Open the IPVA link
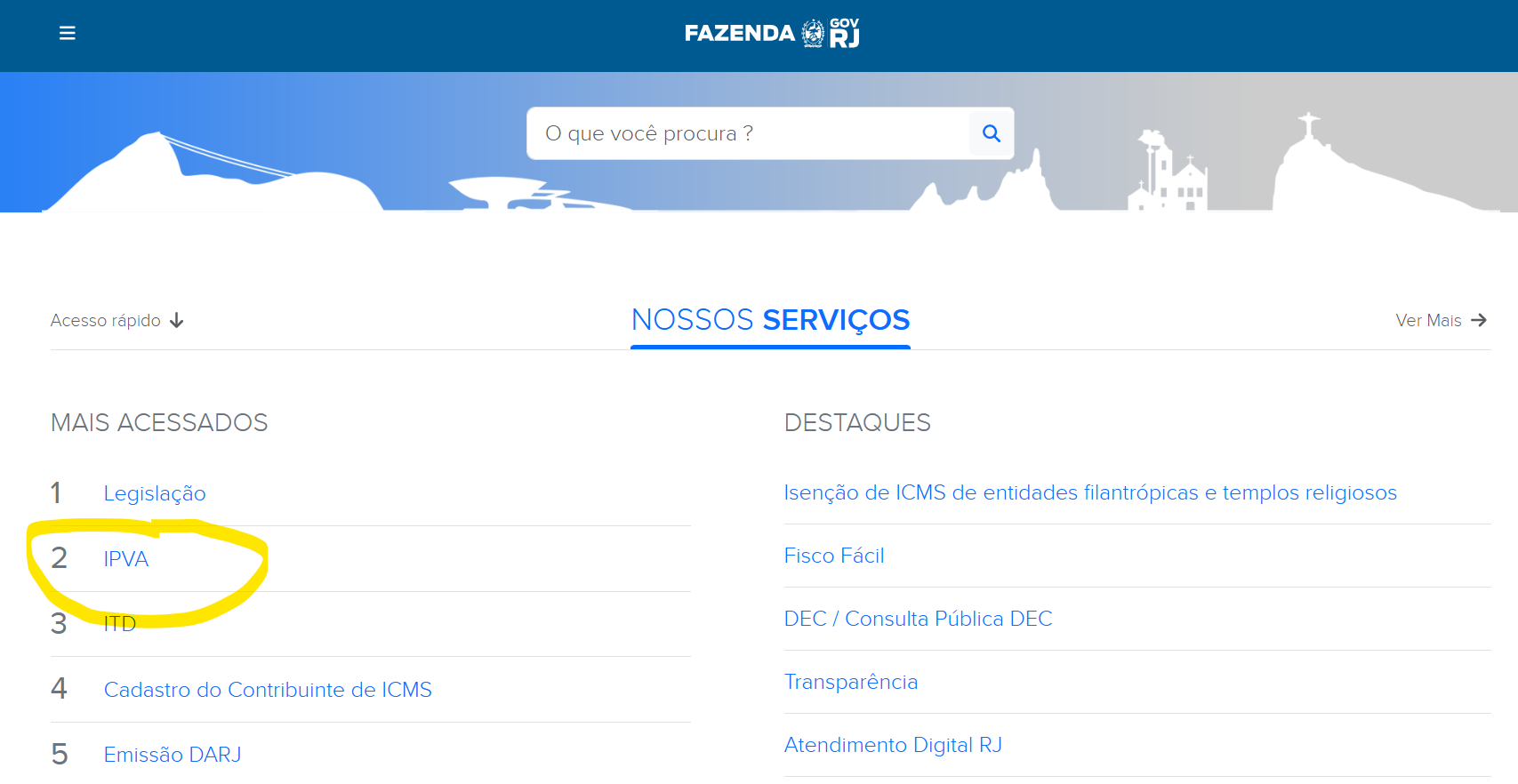1518x784 pixels. click(126, 559)
